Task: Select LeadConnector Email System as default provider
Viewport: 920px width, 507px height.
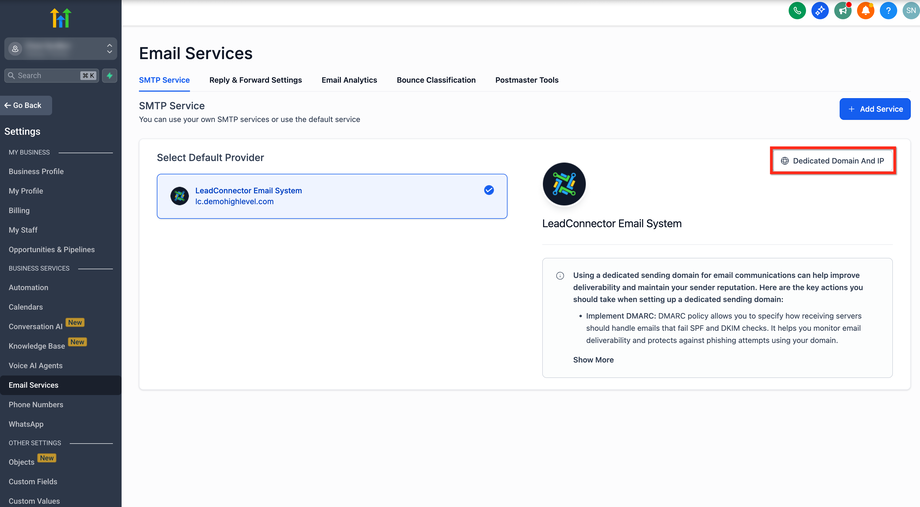Action: (332, 196)
